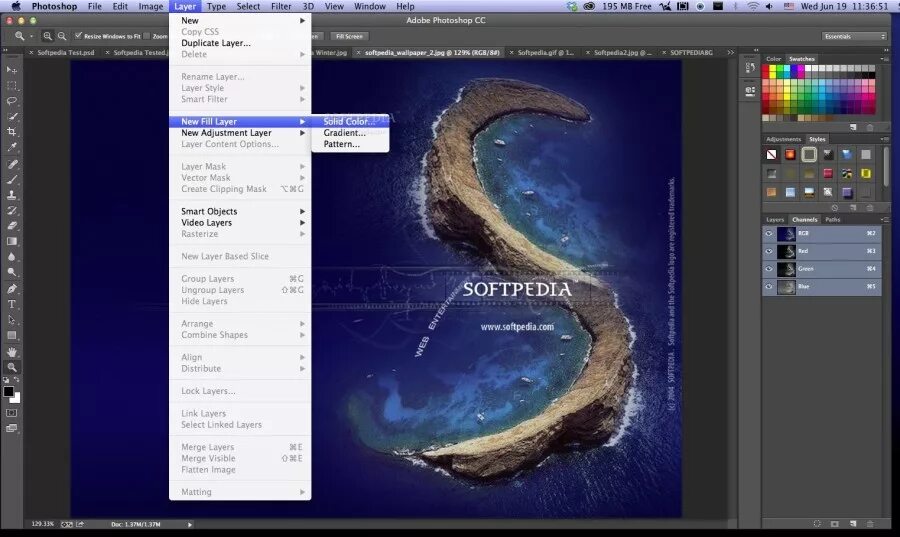900x537 pixels.
Task: Reset default foreground and background colors
Action: coord(6,380)
